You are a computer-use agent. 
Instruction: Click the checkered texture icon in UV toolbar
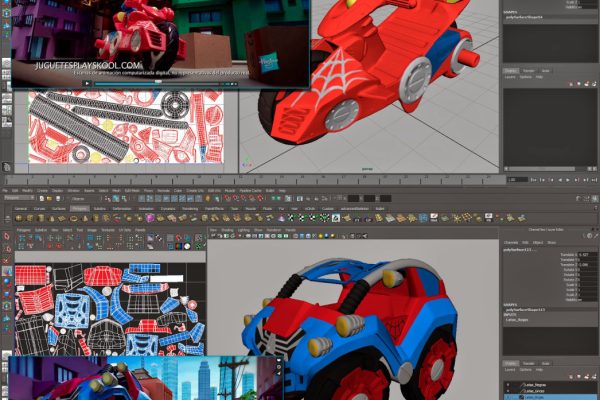point(198,238)
